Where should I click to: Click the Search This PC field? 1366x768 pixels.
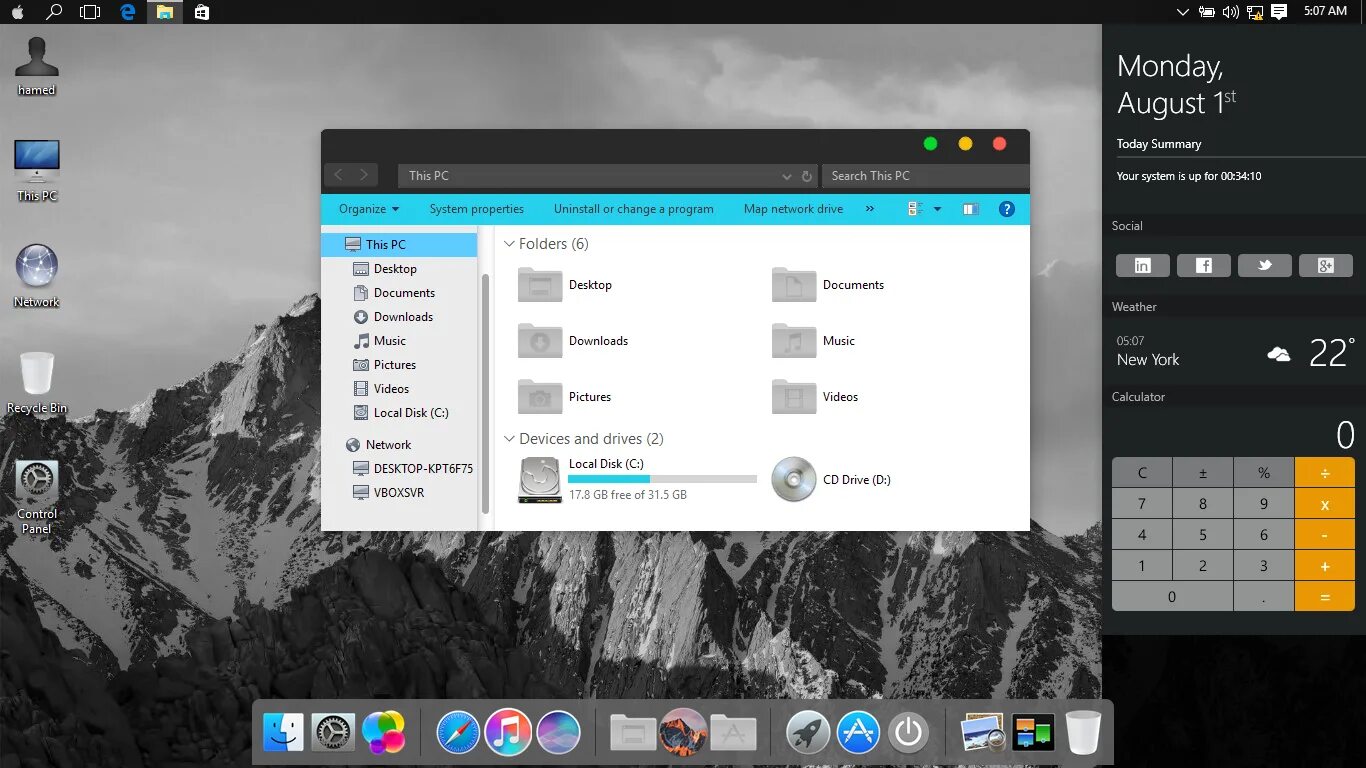pyautogui.click(x=925, y=176)
